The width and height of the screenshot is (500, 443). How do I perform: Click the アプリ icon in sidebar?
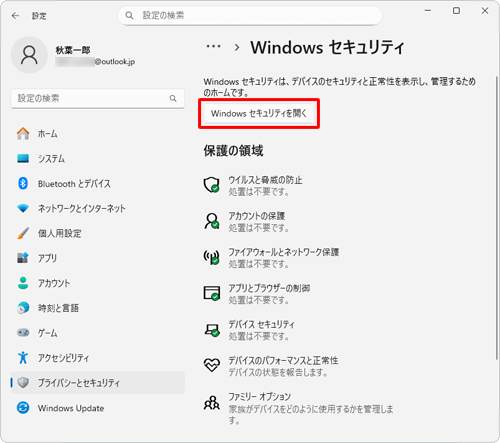point(23,258)
